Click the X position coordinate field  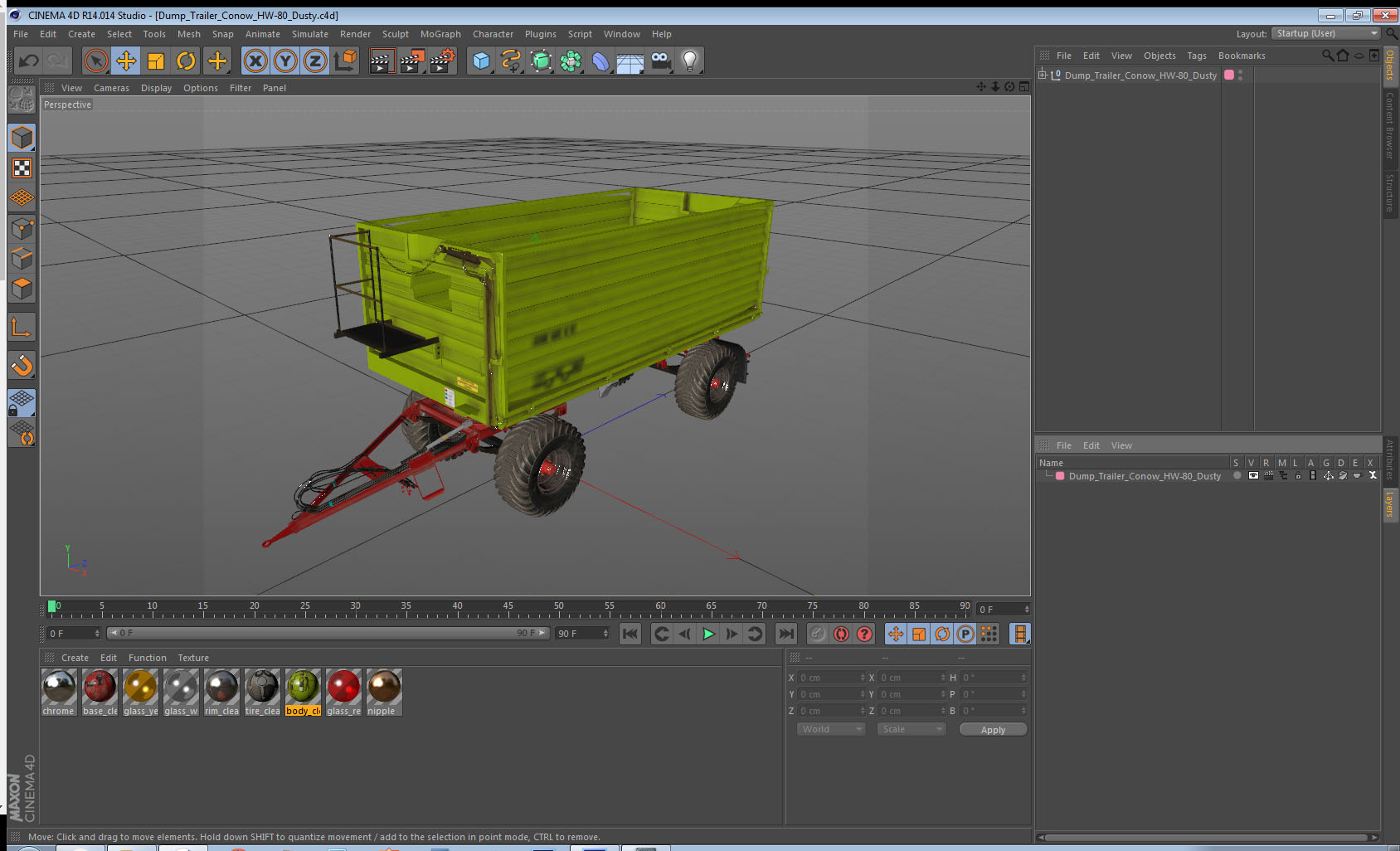(x=831, y=678)
